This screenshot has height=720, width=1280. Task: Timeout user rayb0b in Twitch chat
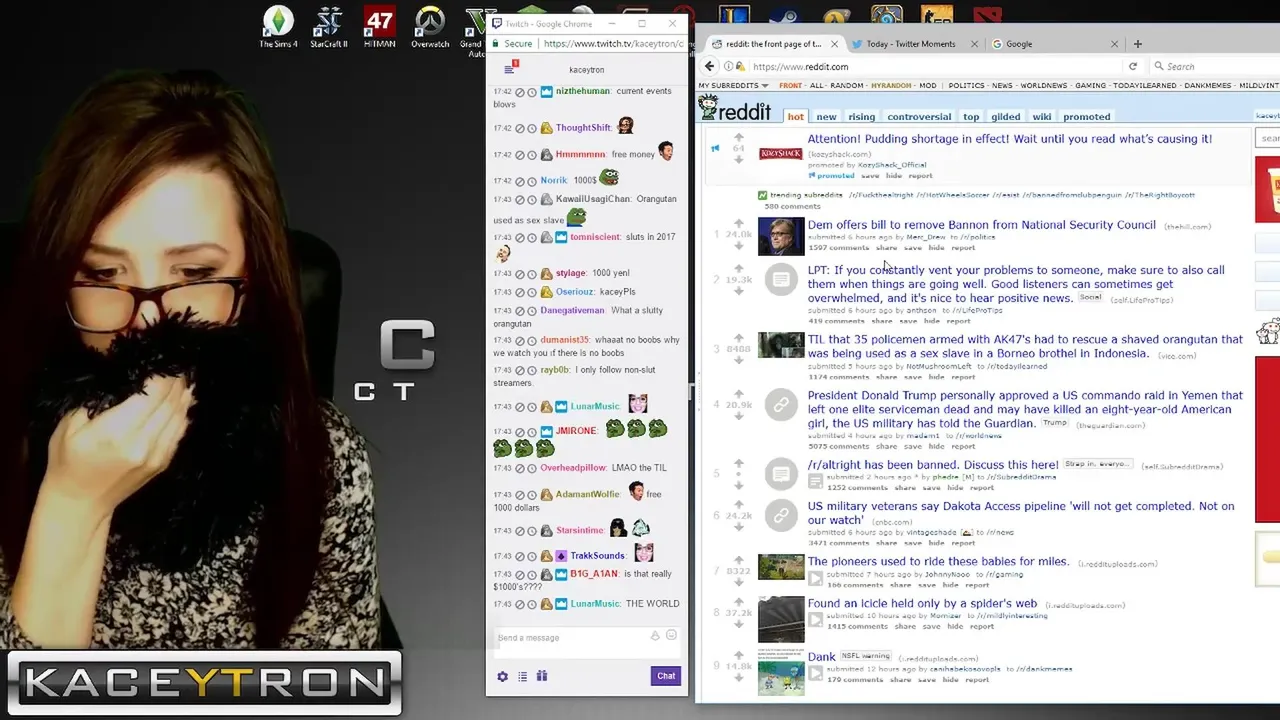coord(532,370)
